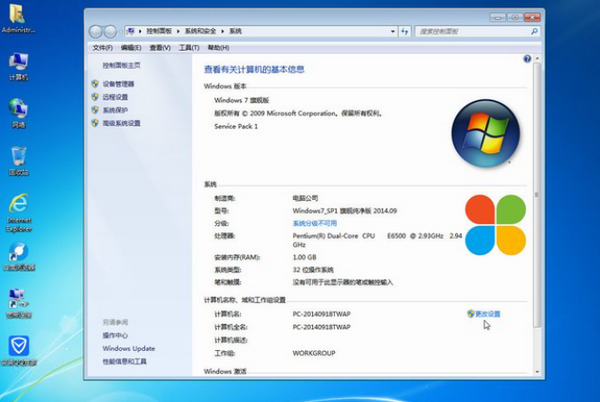Click the address bar refresh button
Image resolution: width=600 pixels, height=402 pixels.
click(x=404, y=31)
